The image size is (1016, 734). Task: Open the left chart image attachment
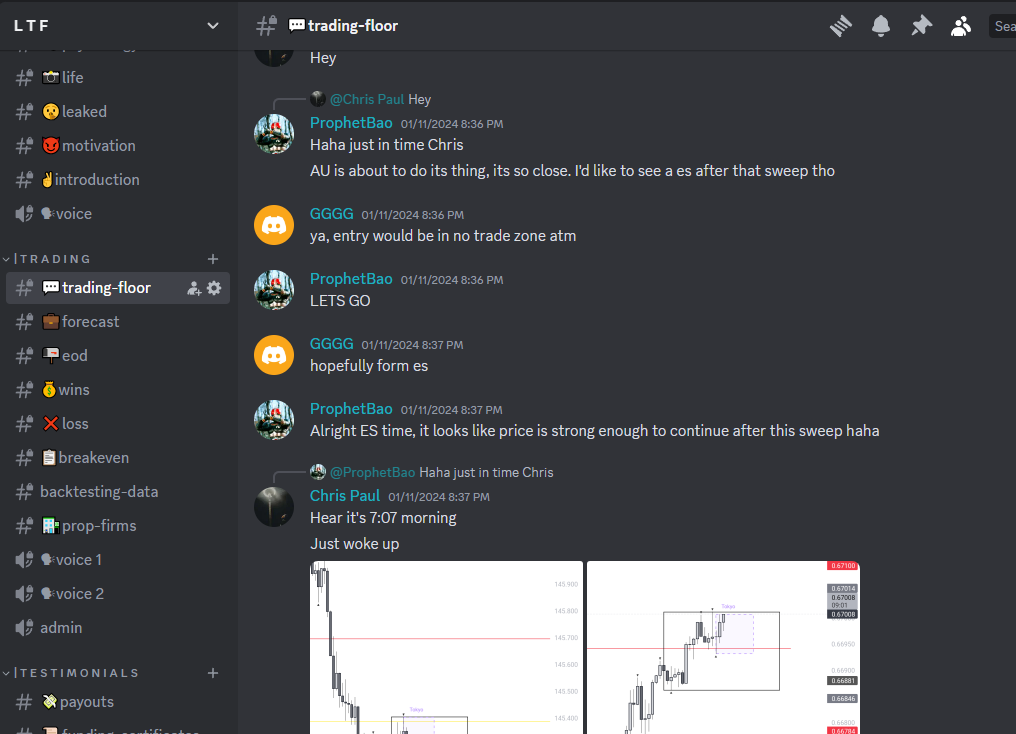click(446, 647)
